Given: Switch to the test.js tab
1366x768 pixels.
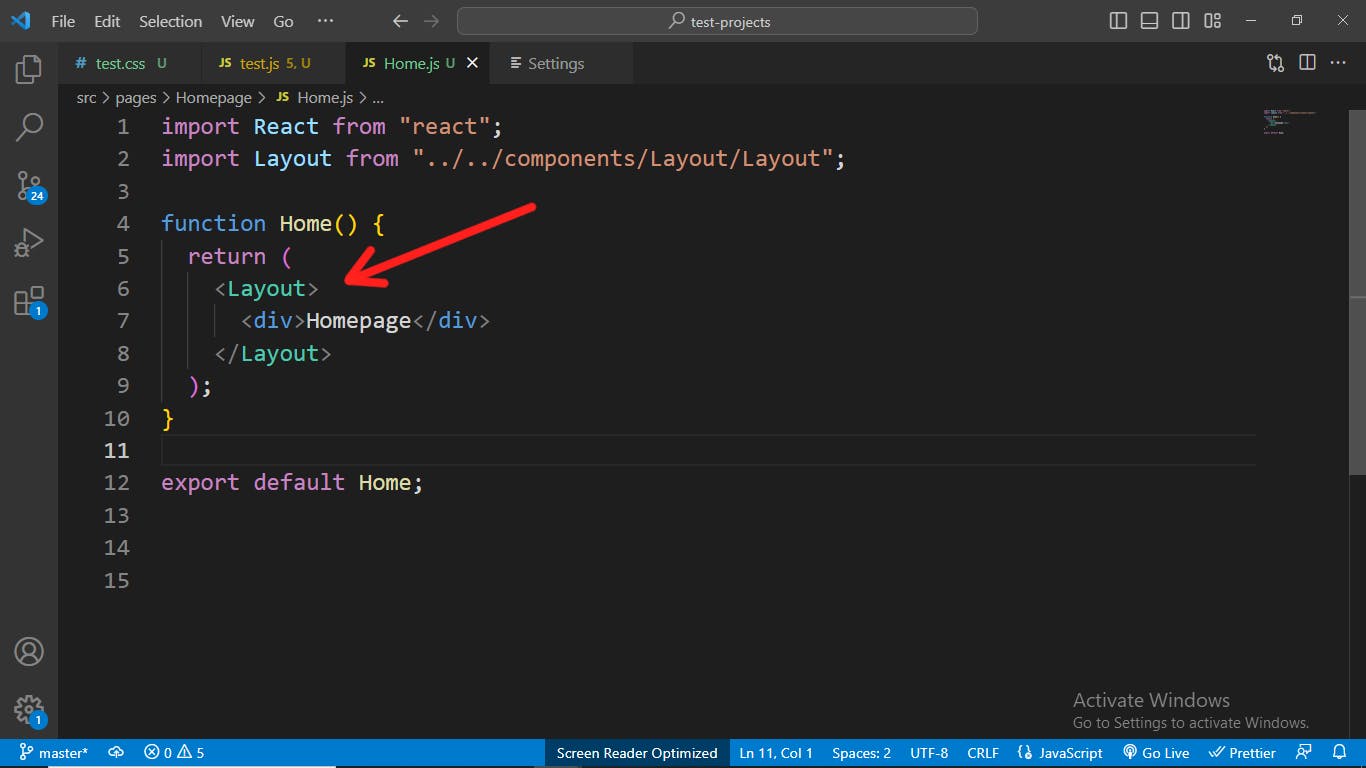Looking at the screenshot, I should (x=273, y=63).
